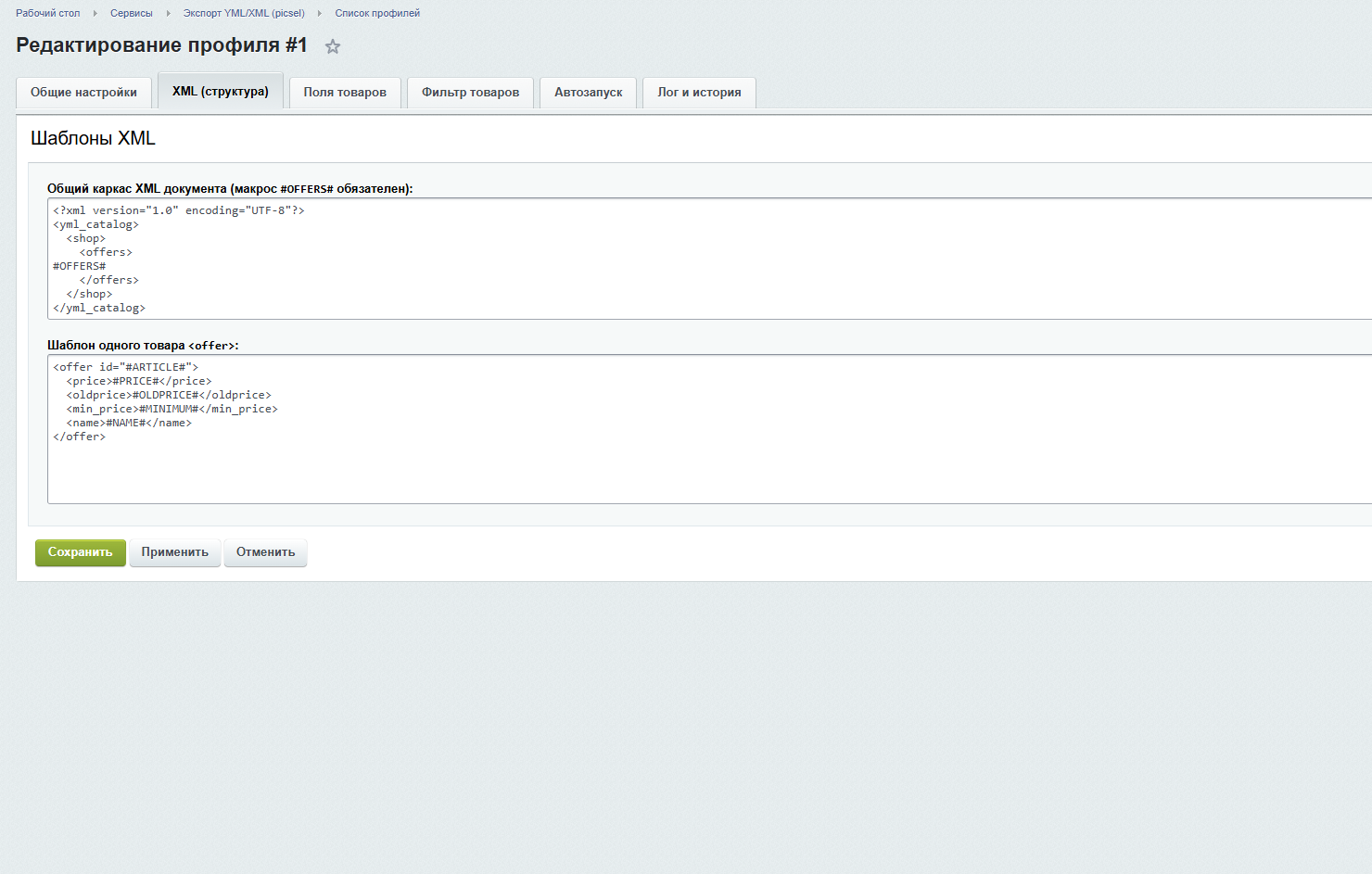Open the Фильтр товаров tab
Screen dimensions: 1372x874
(470, 93)
